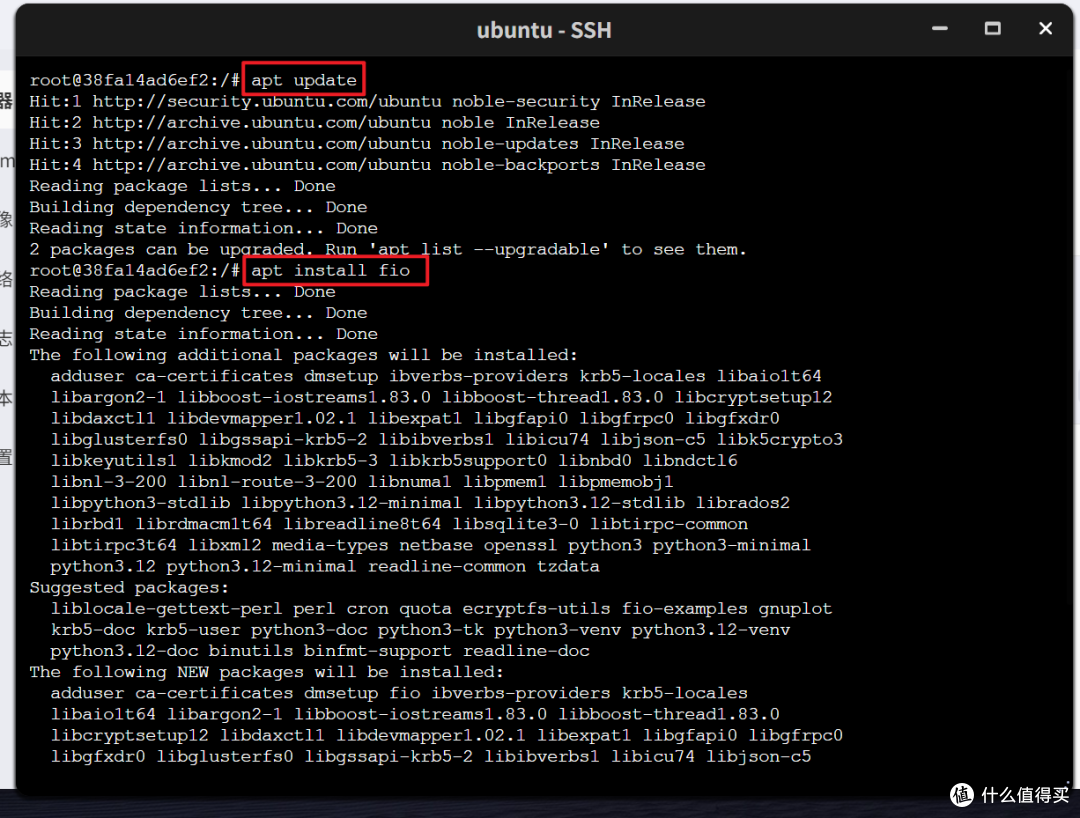Click the Hit:2 archive.ubuntu.com noble InRelease line

click(315, 123)
